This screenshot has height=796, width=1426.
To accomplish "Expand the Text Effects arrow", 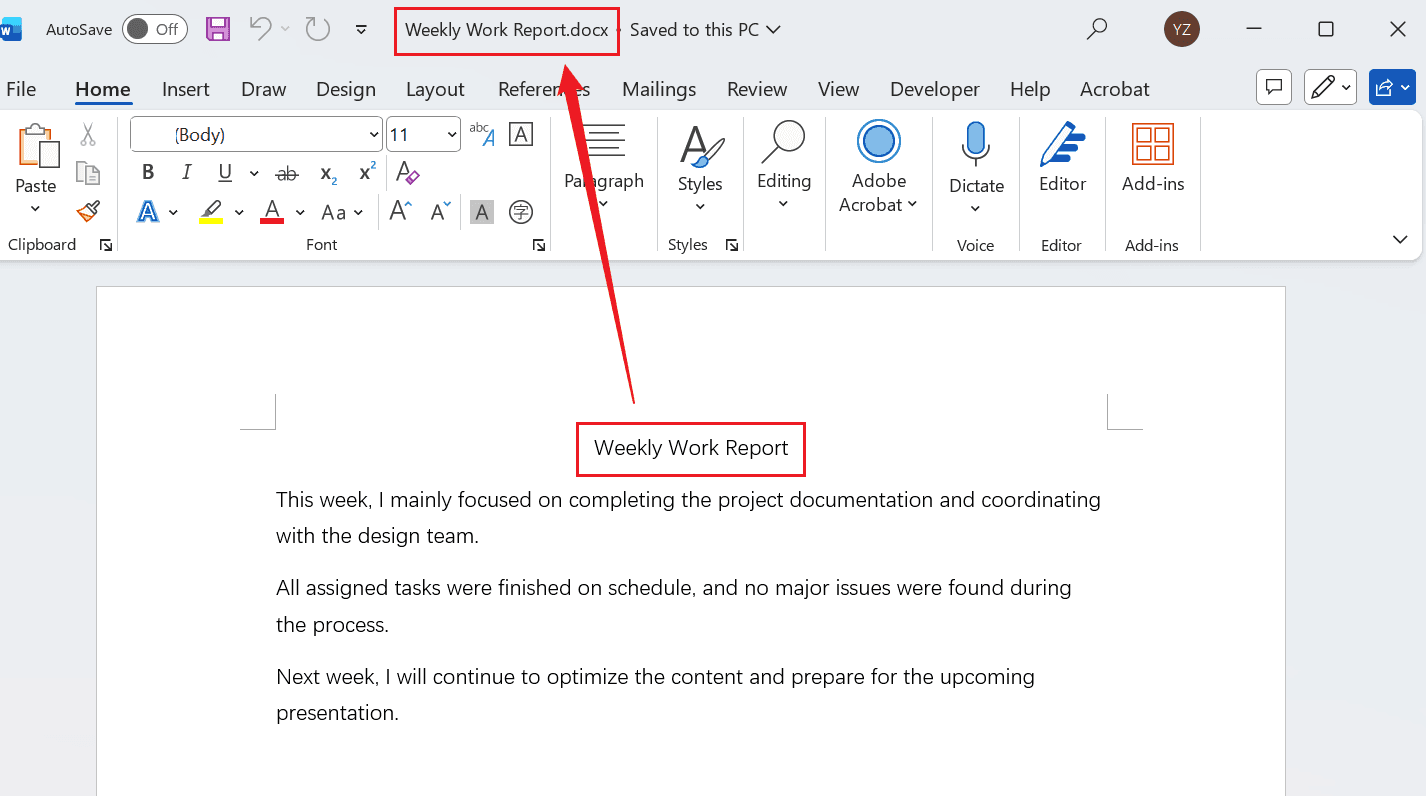I will (x=174, y=212).
